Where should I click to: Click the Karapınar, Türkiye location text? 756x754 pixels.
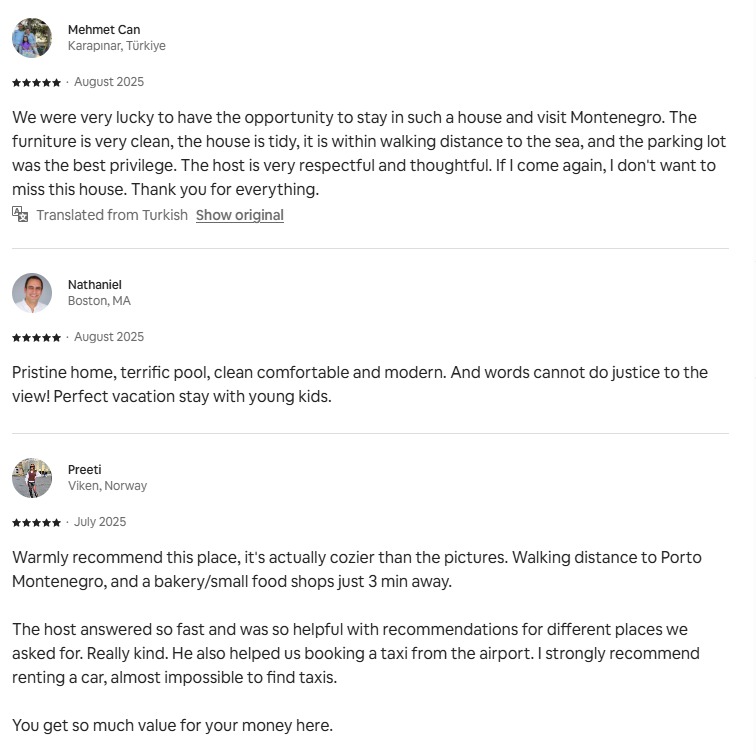[x=116, y=46]
